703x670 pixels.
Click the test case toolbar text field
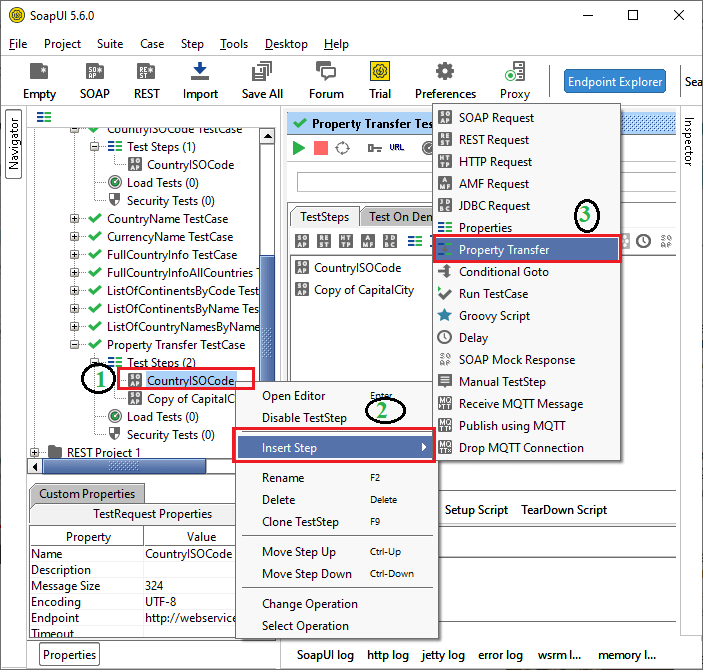coord(364,182)
